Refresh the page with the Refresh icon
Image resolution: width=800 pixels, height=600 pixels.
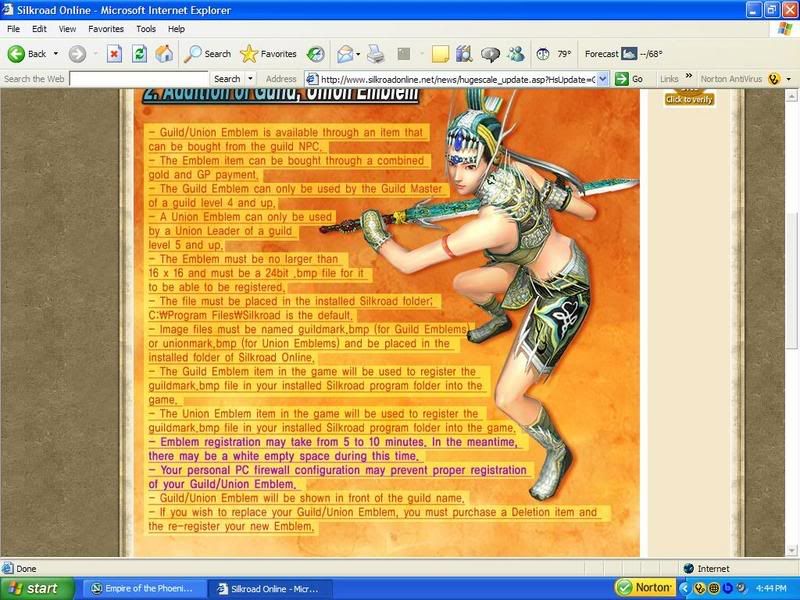coord(140,54)
